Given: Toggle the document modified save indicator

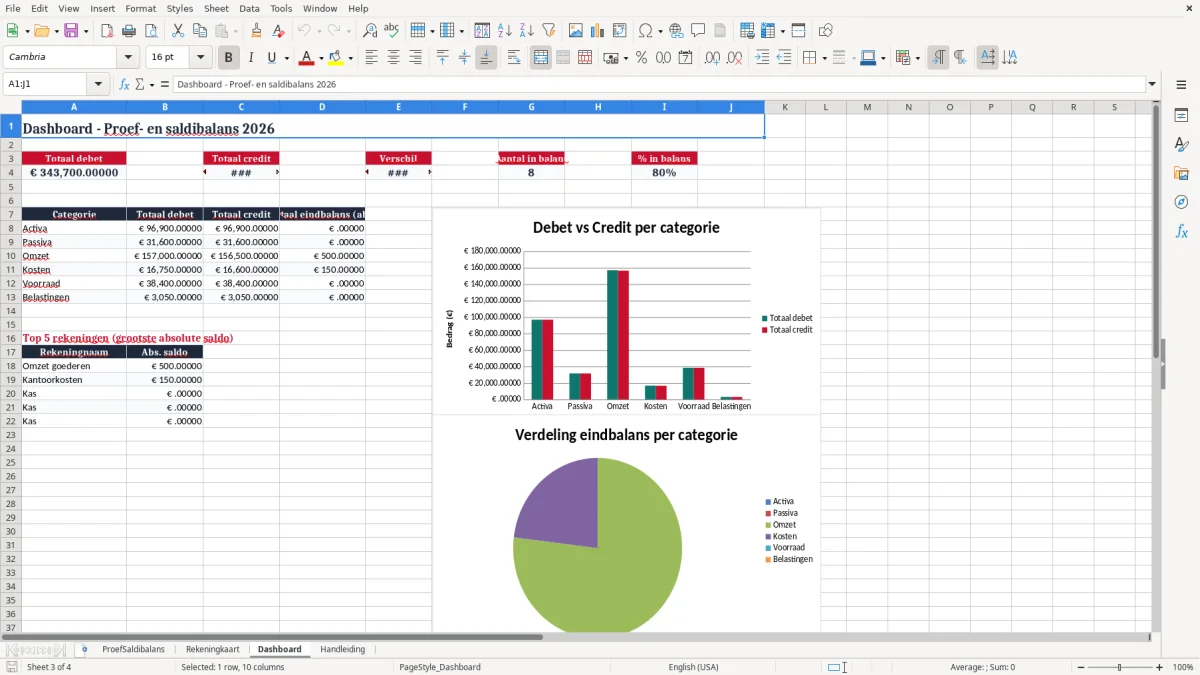Looking at the screenshot, I should [x=11, y=667].
